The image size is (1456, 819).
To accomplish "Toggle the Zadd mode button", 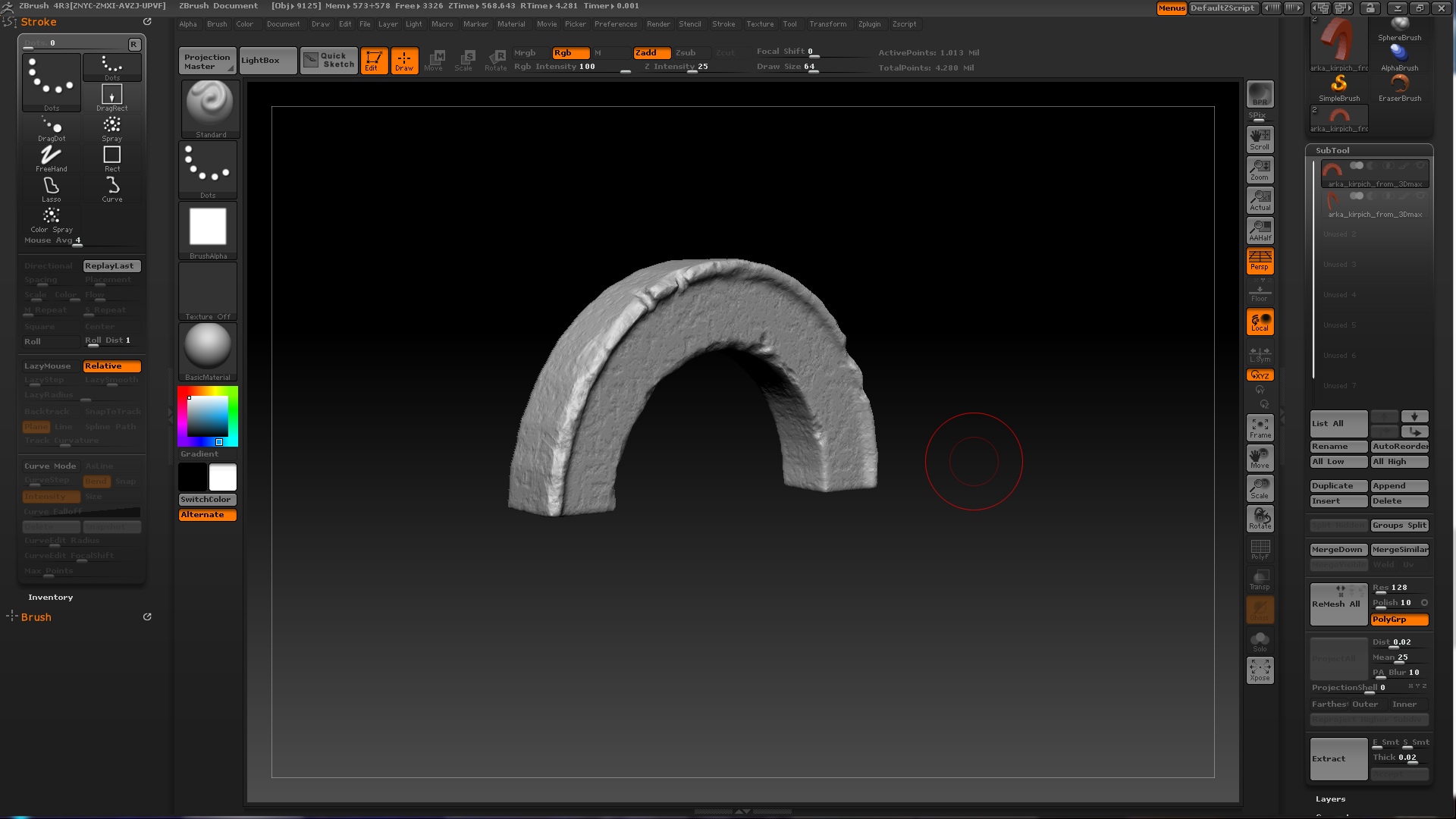I will coord(651,53).
